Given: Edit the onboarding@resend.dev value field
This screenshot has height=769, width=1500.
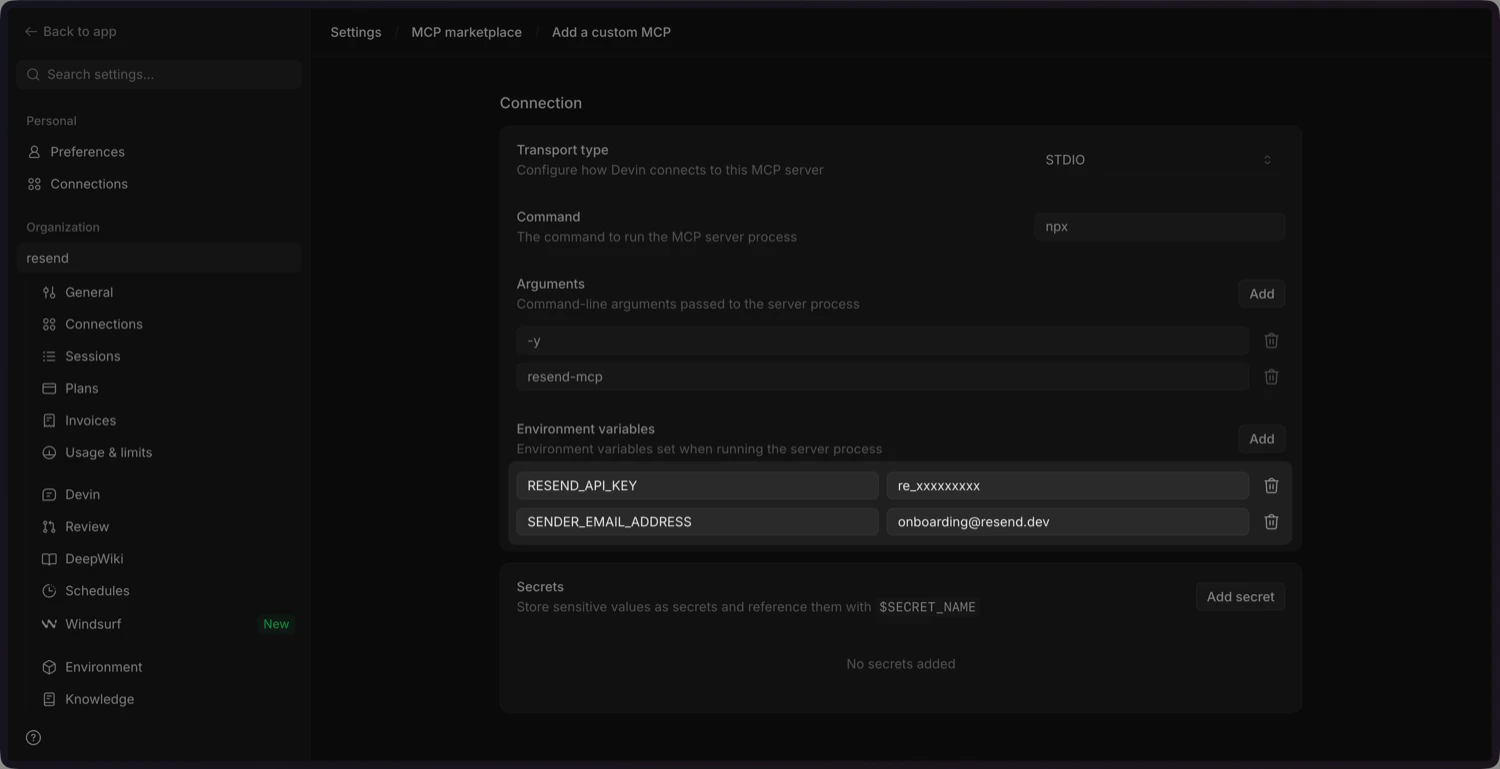Looking at the screenshot, I should point(1067,521).
